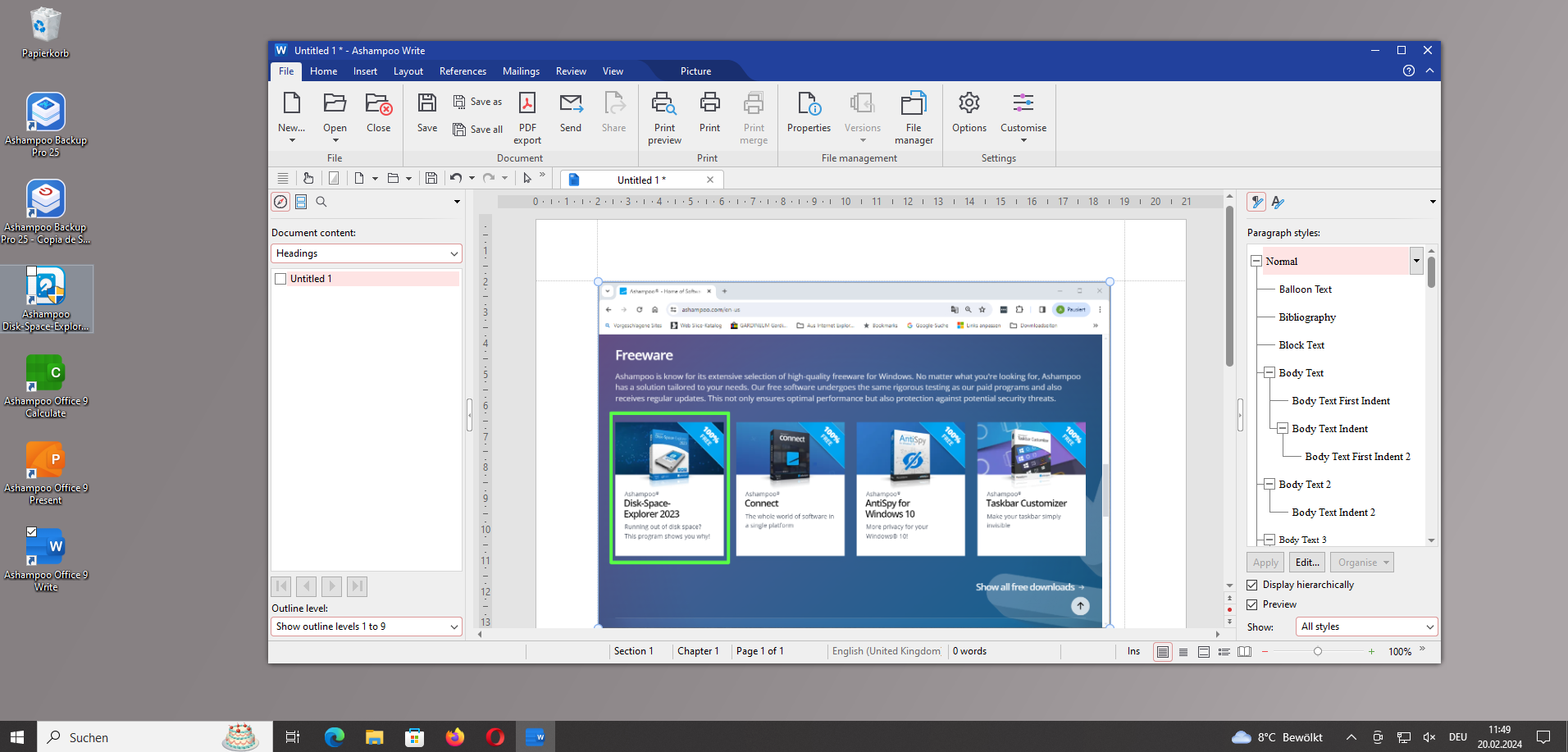Click the Apply style button
1568x752 pixels.
(x=1265, y=563)
